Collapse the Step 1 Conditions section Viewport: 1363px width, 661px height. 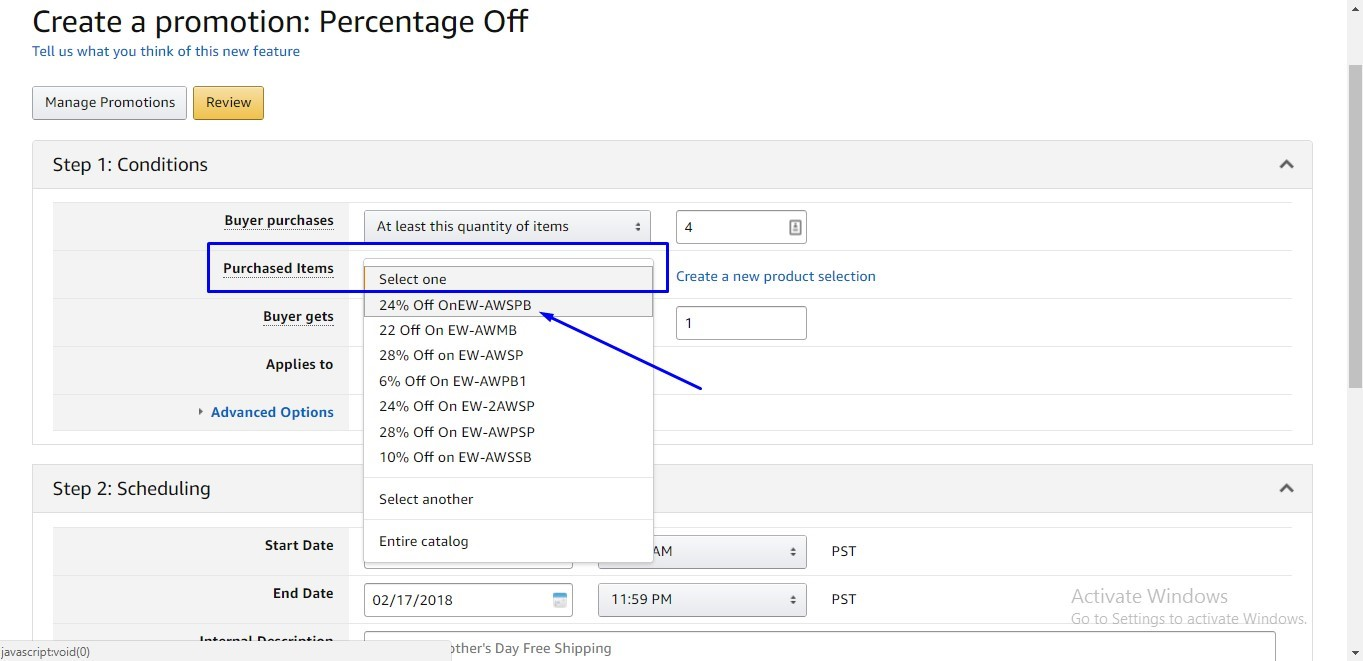(x=1286, y=165)
